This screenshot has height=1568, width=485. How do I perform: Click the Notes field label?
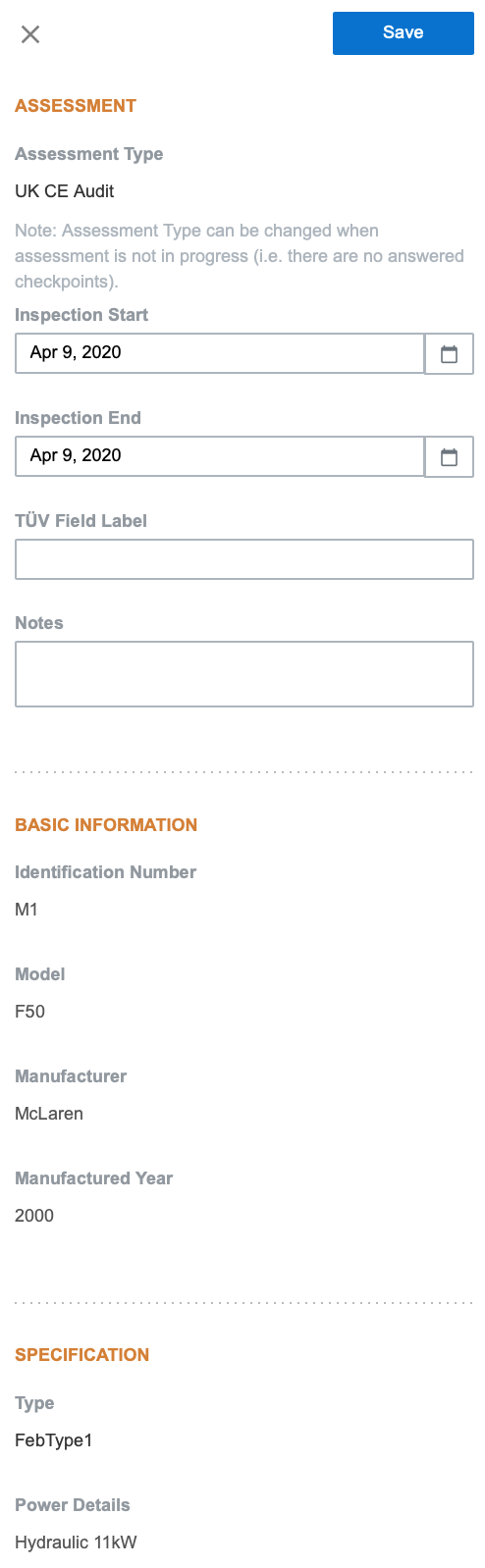[x=39, y=623]
